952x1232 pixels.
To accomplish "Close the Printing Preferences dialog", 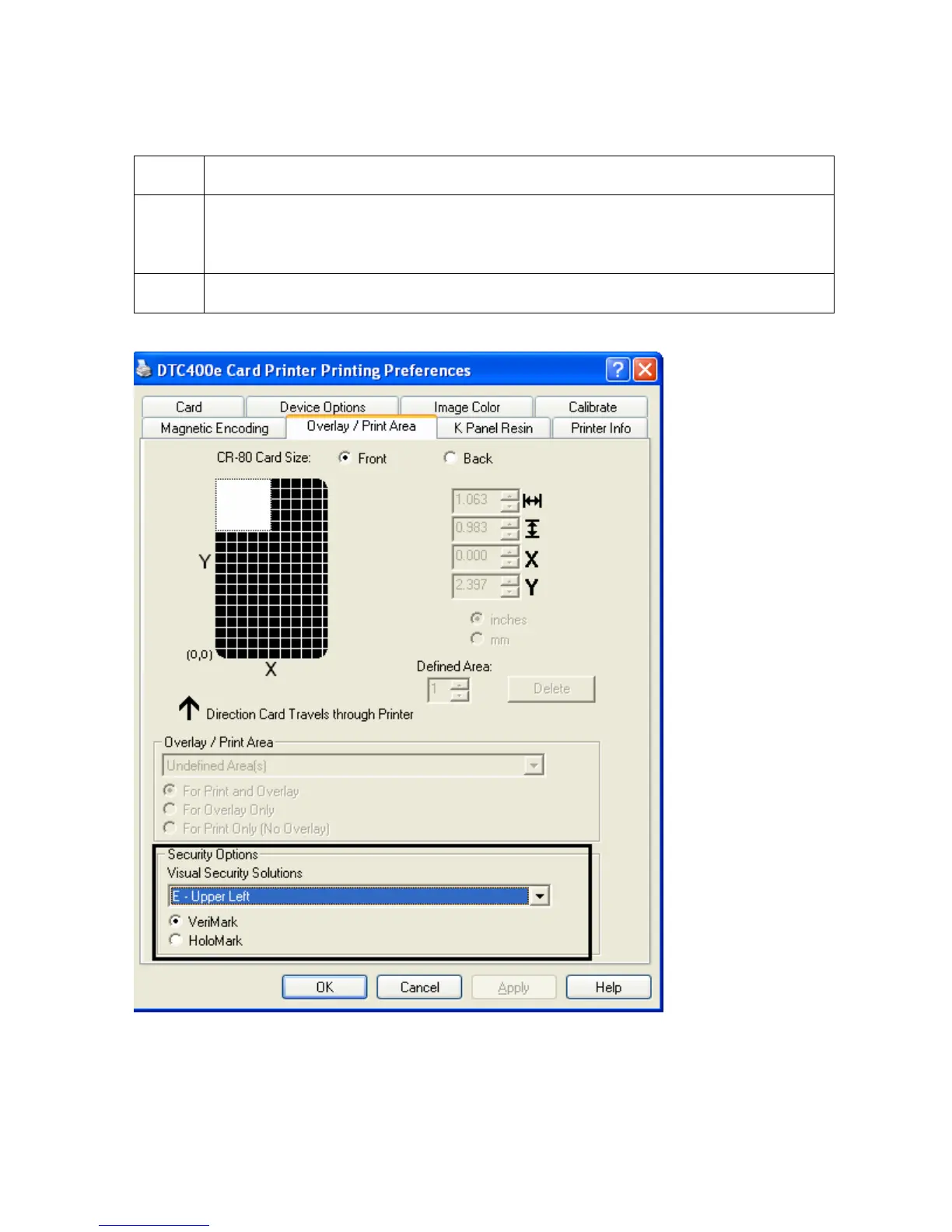I will 645,369.
